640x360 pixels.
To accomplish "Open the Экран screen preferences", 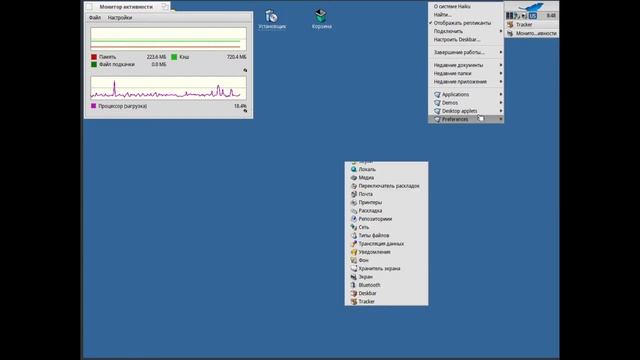I will click(x=386, y=277).
